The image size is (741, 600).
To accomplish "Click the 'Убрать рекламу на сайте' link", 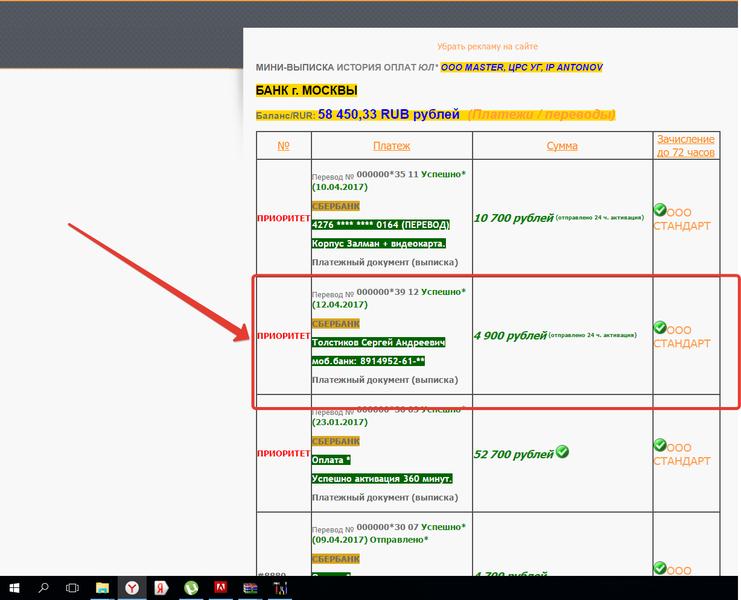I will [487, 46].
